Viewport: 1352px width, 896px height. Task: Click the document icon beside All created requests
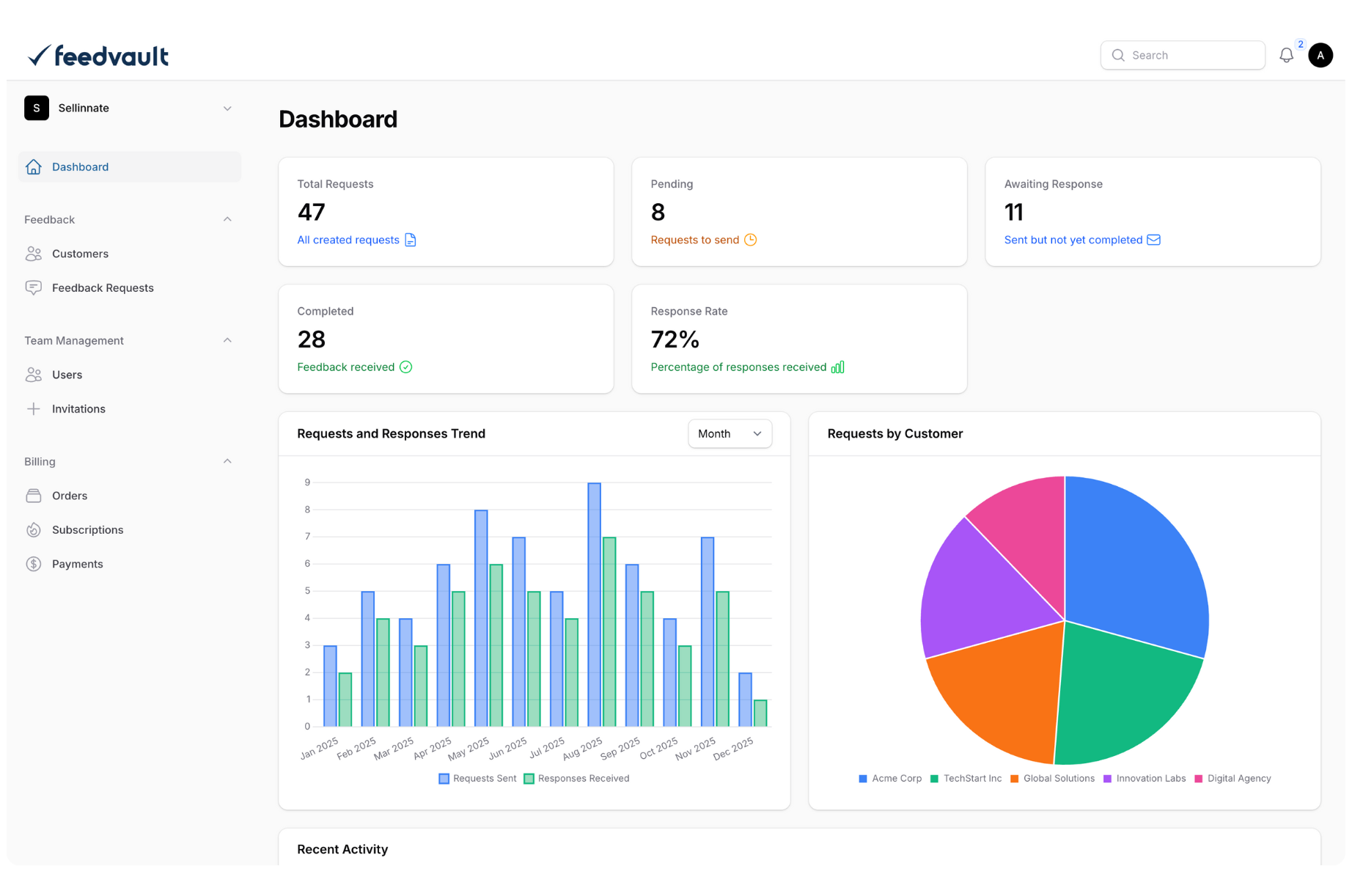click(x=411, y=240)
